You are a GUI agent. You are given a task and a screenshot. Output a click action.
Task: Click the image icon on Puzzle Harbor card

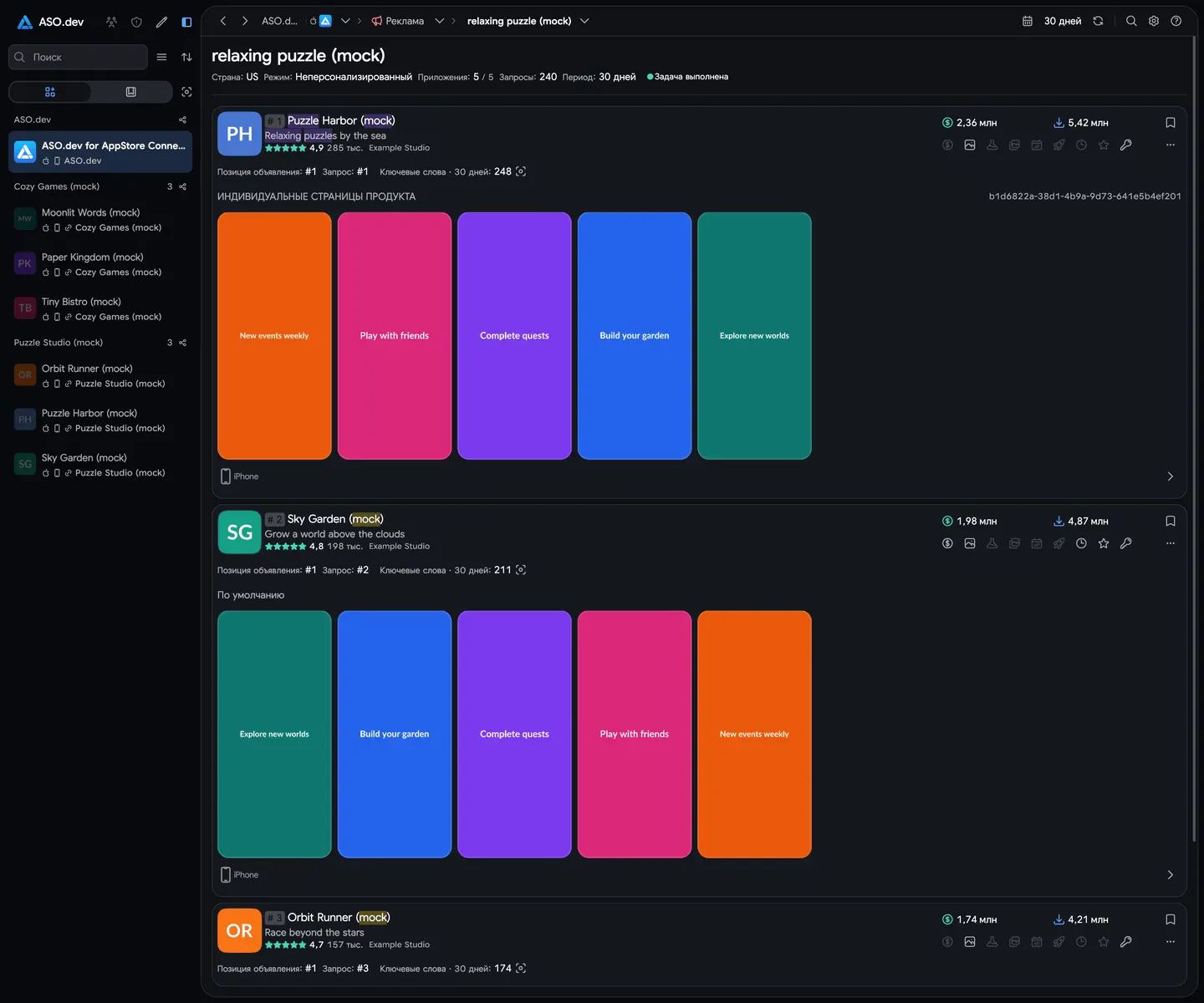pos(970,145)
